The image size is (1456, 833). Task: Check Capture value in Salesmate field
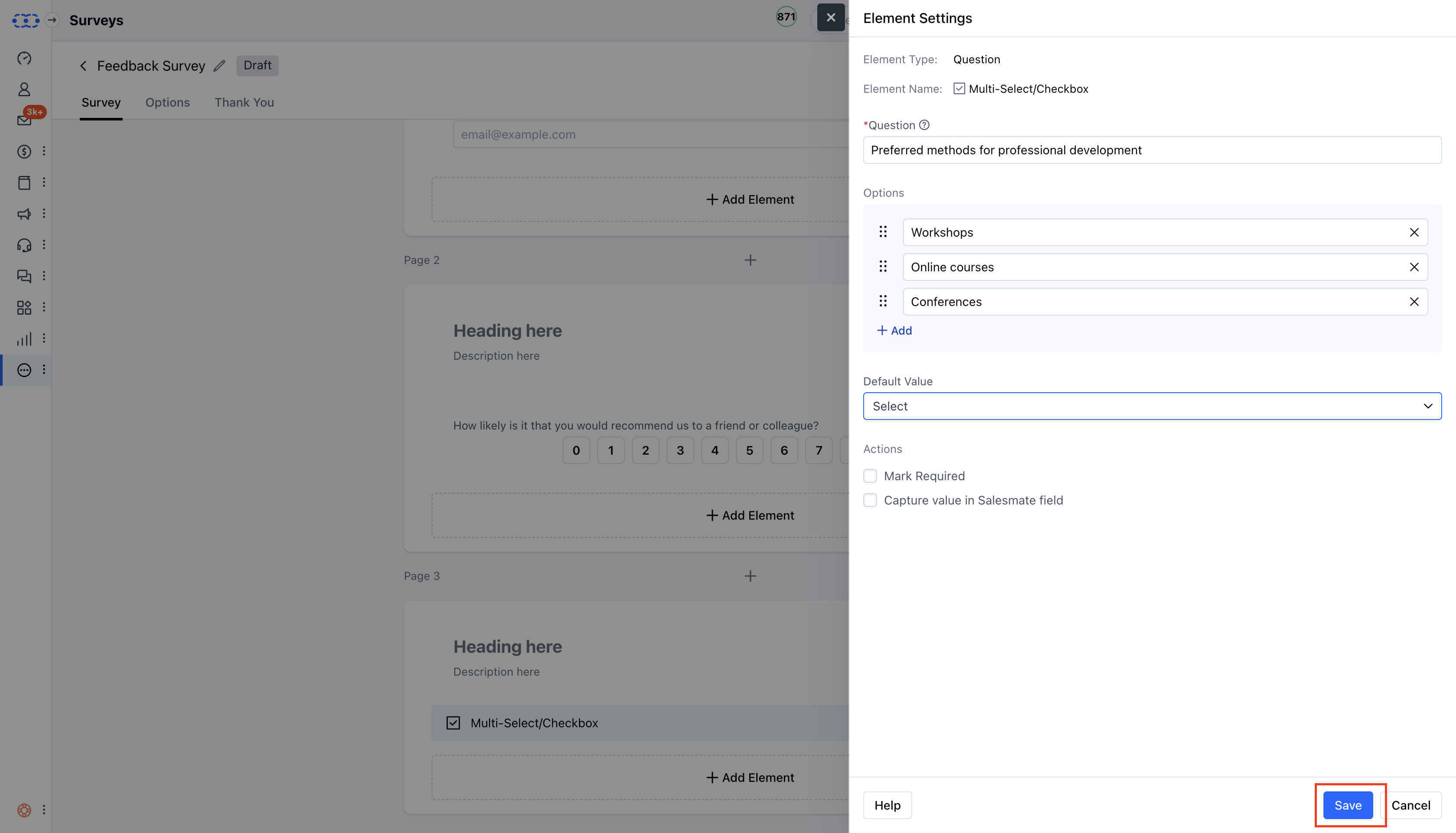click(870, 500)
